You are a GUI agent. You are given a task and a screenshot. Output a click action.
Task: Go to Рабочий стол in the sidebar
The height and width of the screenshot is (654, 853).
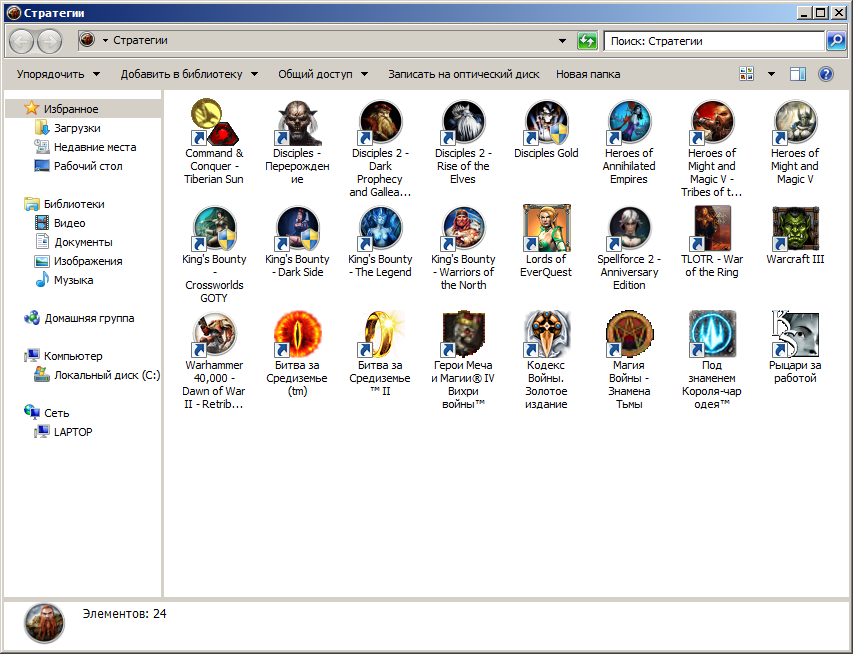[x=88, y=166]
